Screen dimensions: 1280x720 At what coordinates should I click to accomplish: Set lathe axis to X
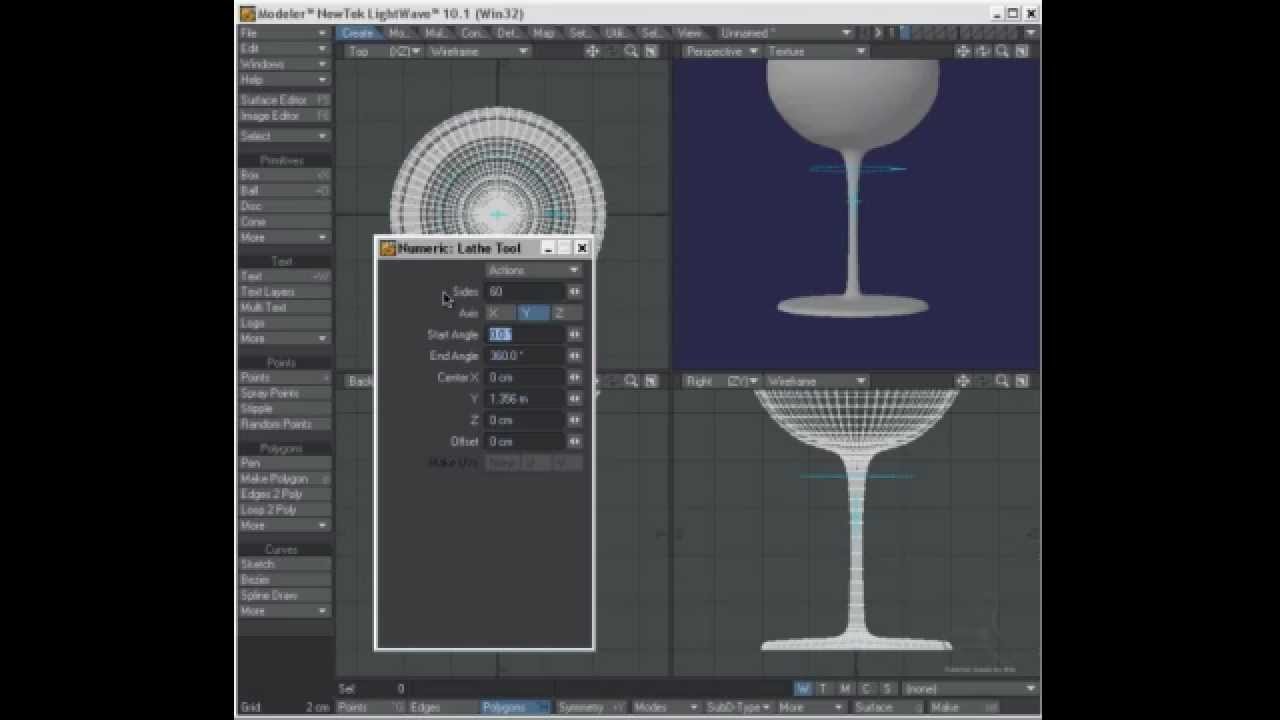click(493, 313)
